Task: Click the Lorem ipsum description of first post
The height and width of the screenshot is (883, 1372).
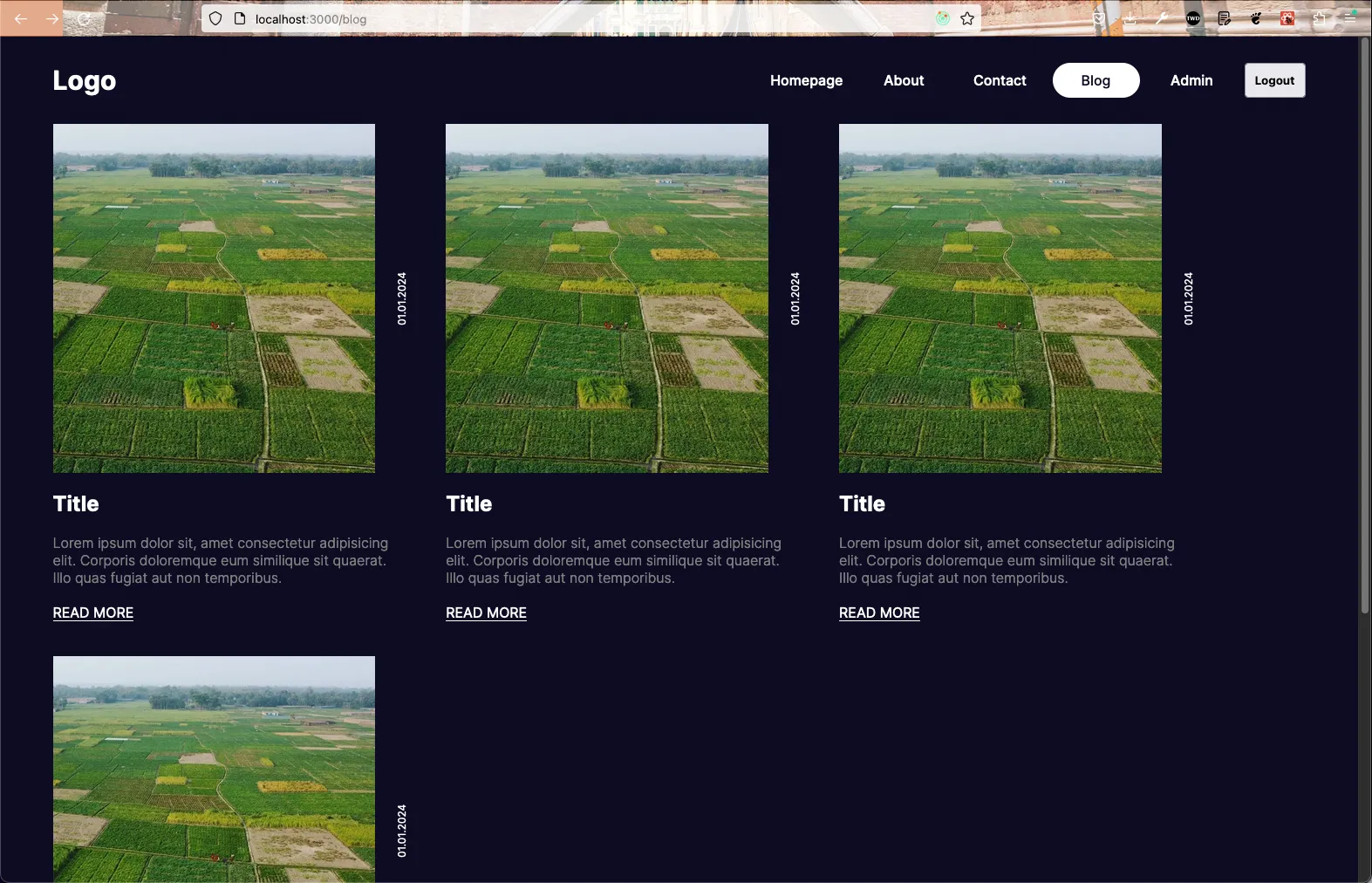Action: coord(221,560)
